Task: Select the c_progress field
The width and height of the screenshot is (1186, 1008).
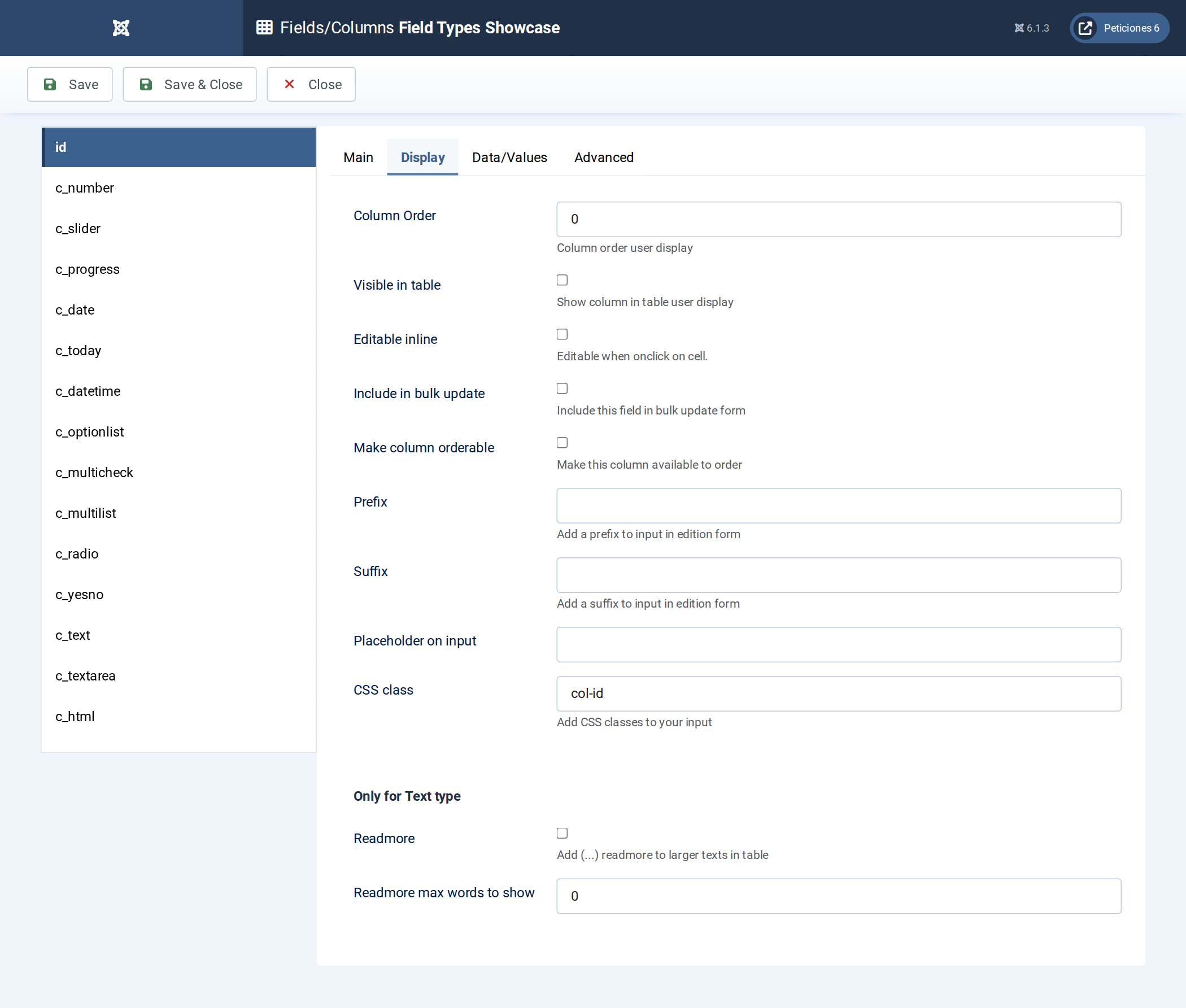Action: coord(179,269)
